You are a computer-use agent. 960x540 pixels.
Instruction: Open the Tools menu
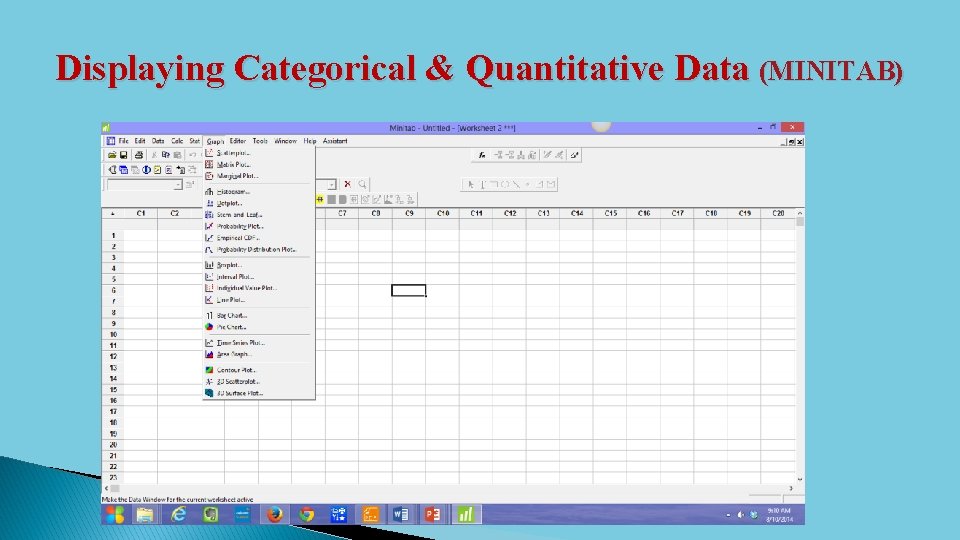[260, 141]
